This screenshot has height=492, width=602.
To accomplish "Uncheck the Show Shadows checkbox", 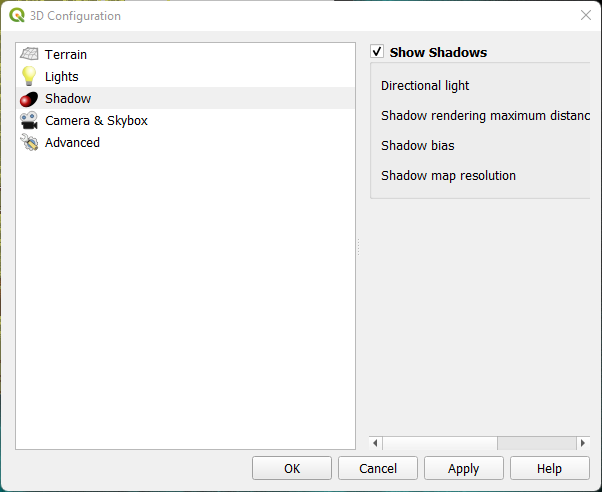I will point(377,52).
